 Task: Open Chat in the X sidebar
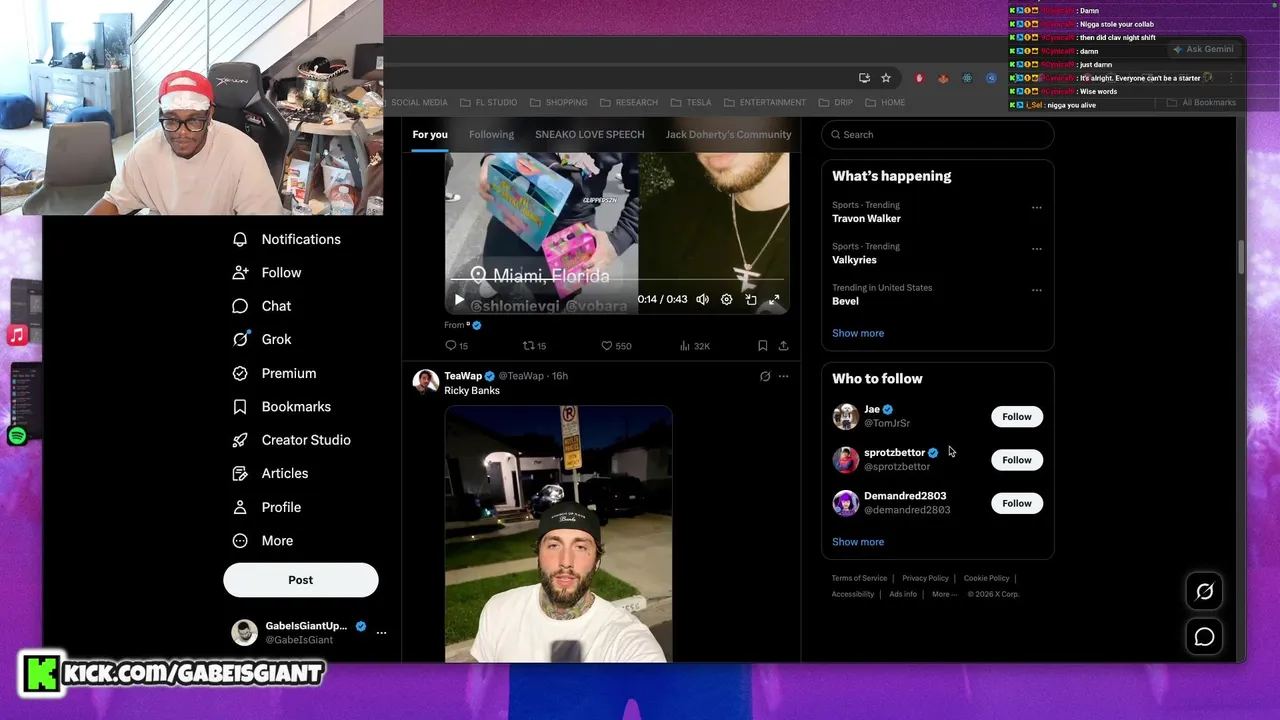(x=261, y=306)
